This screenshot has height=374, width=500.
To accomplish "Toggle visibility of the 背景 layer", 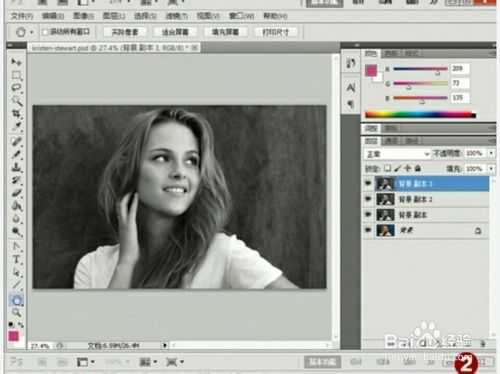I will [x=368, y=230].
